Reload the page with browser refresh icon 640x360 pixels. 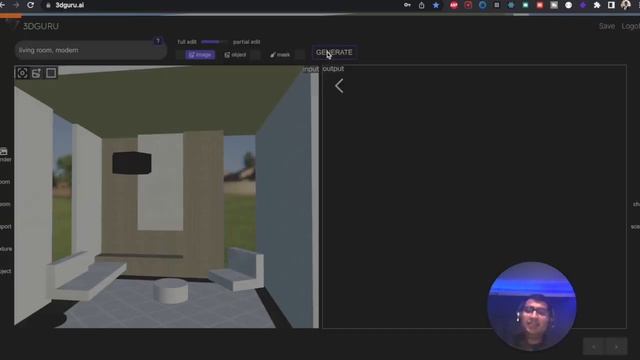click(31, 5)
